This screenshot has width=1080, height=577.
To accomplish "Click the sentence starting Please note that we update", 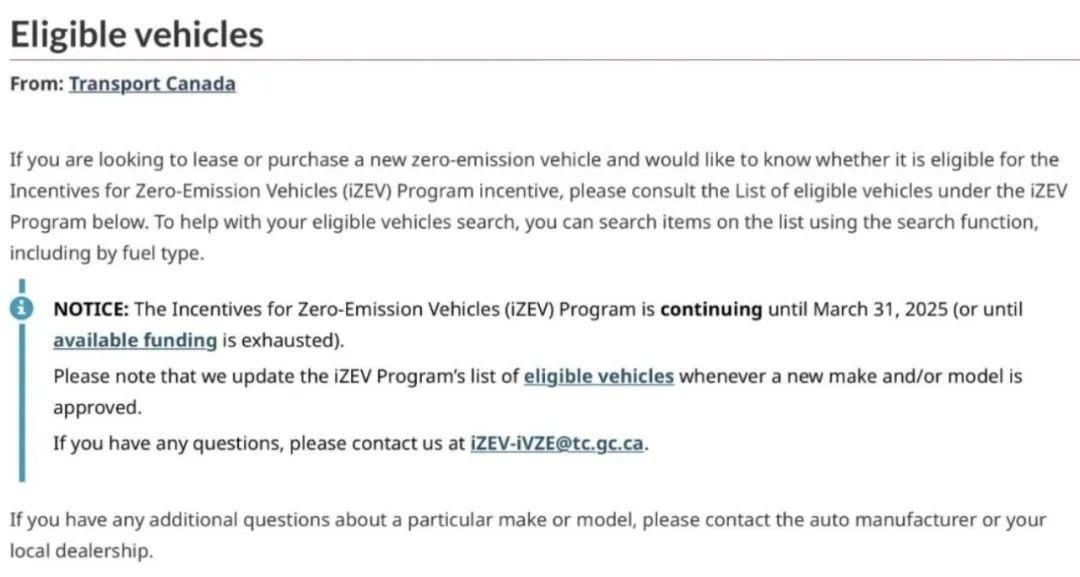I will [537, 391].
